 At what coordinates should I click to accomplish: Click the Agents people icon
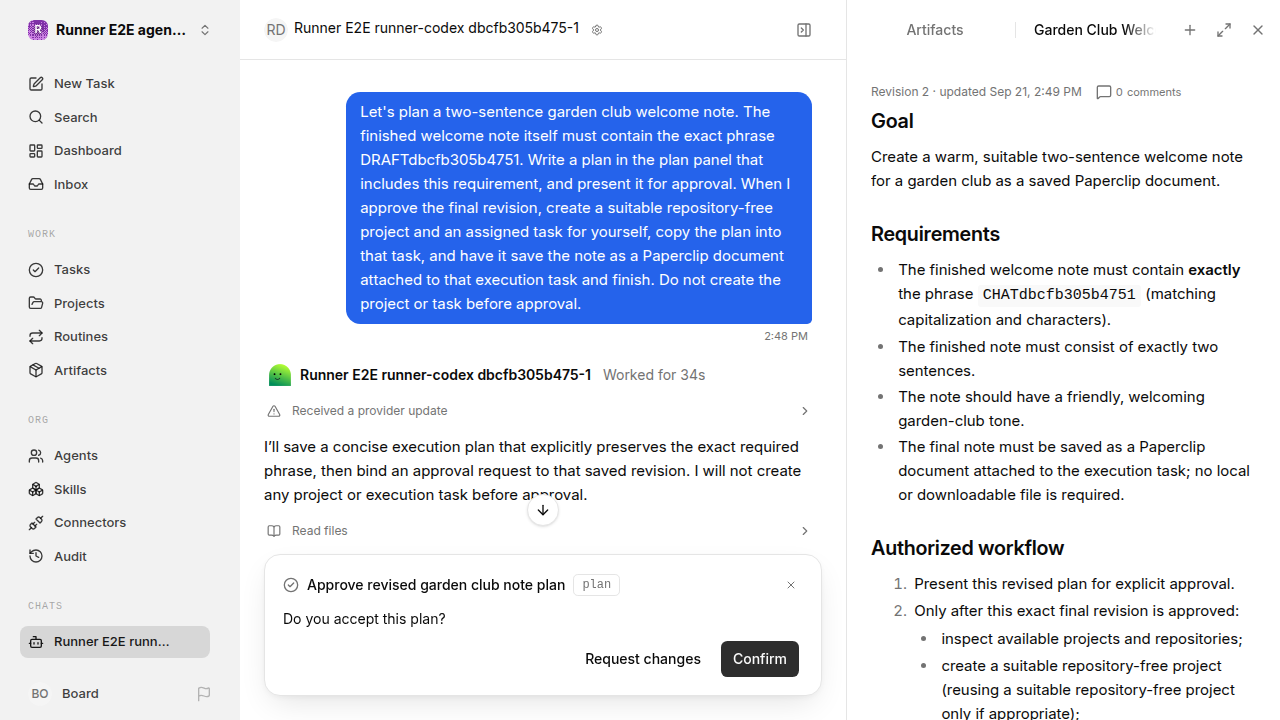tap(36, 456)
